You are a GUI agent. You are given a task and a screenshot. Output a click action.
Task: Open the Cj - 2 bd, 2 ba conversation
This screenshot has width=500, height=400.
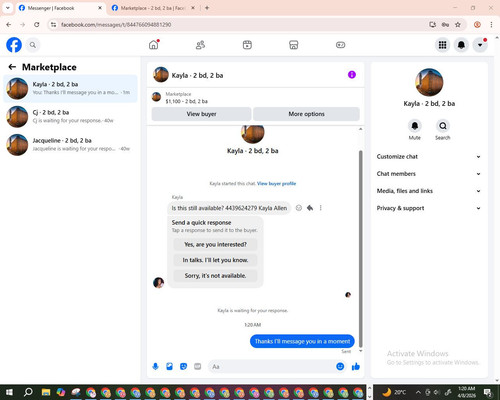tap(70, 116)
